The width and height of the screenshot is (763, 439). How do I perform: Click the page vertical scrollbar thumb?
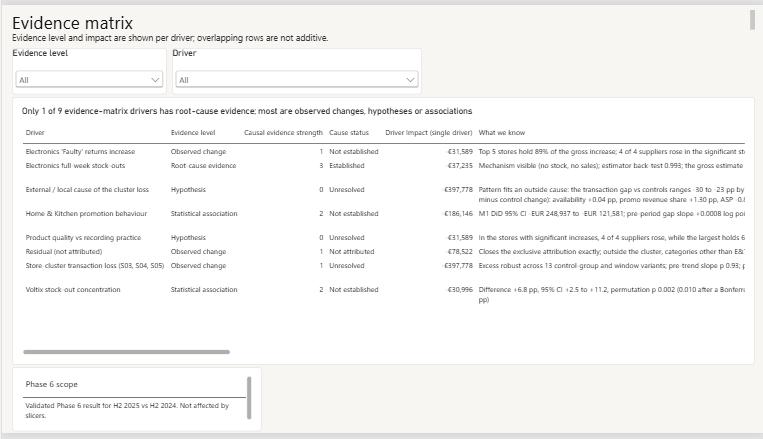[x=752, y=19]
